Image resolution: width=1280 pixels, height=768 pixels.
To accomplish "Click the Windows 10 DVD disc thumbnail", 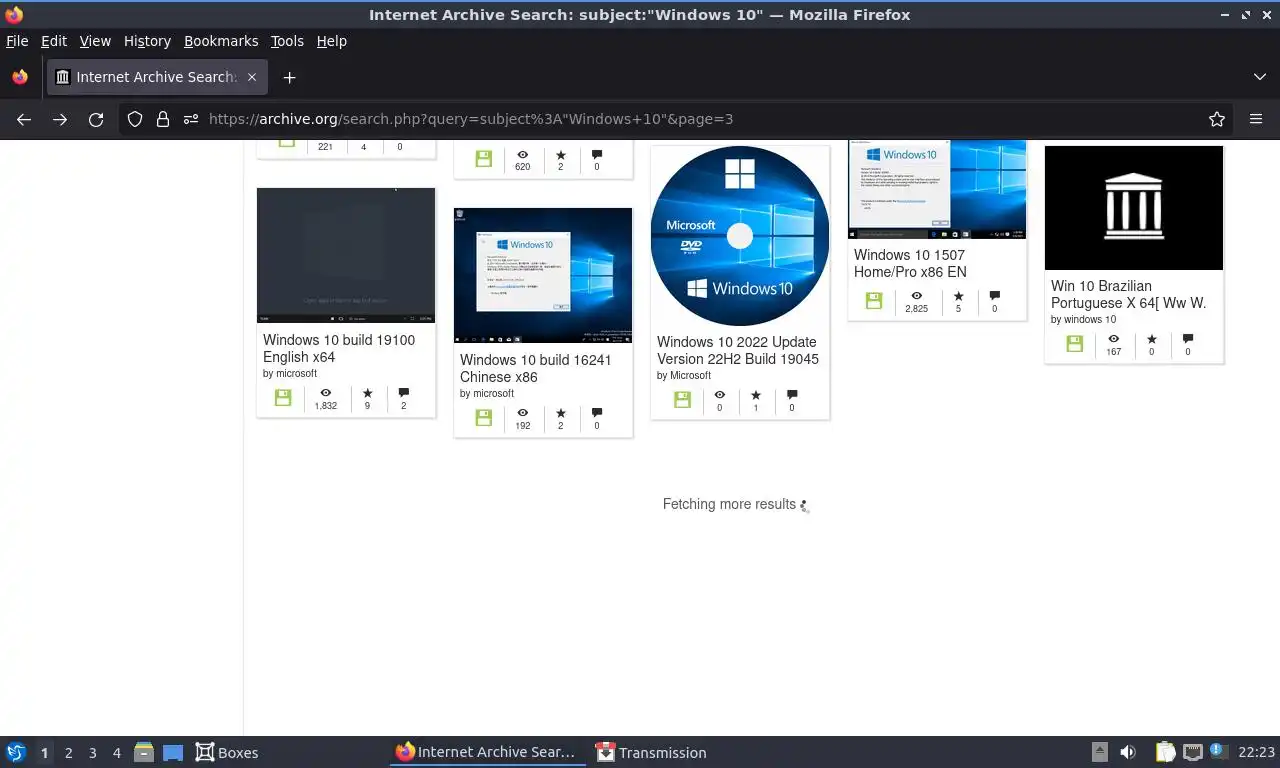I will 740,236.
